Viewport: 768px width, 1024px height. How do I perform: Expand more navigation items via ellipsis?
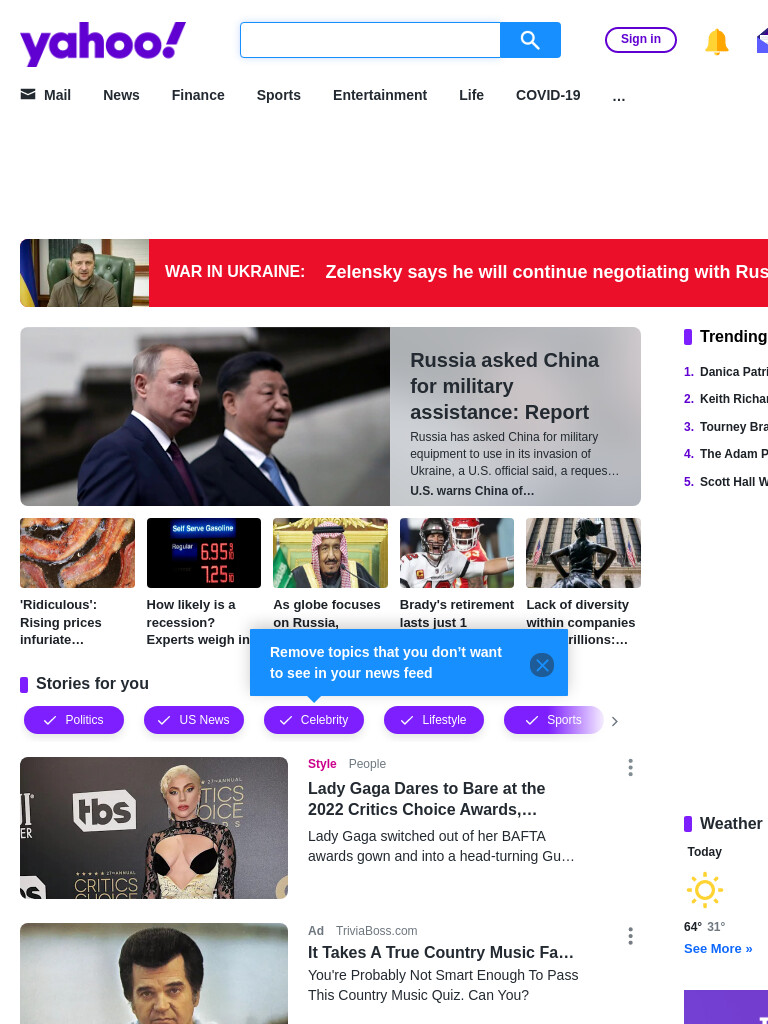tap(618, 97)
